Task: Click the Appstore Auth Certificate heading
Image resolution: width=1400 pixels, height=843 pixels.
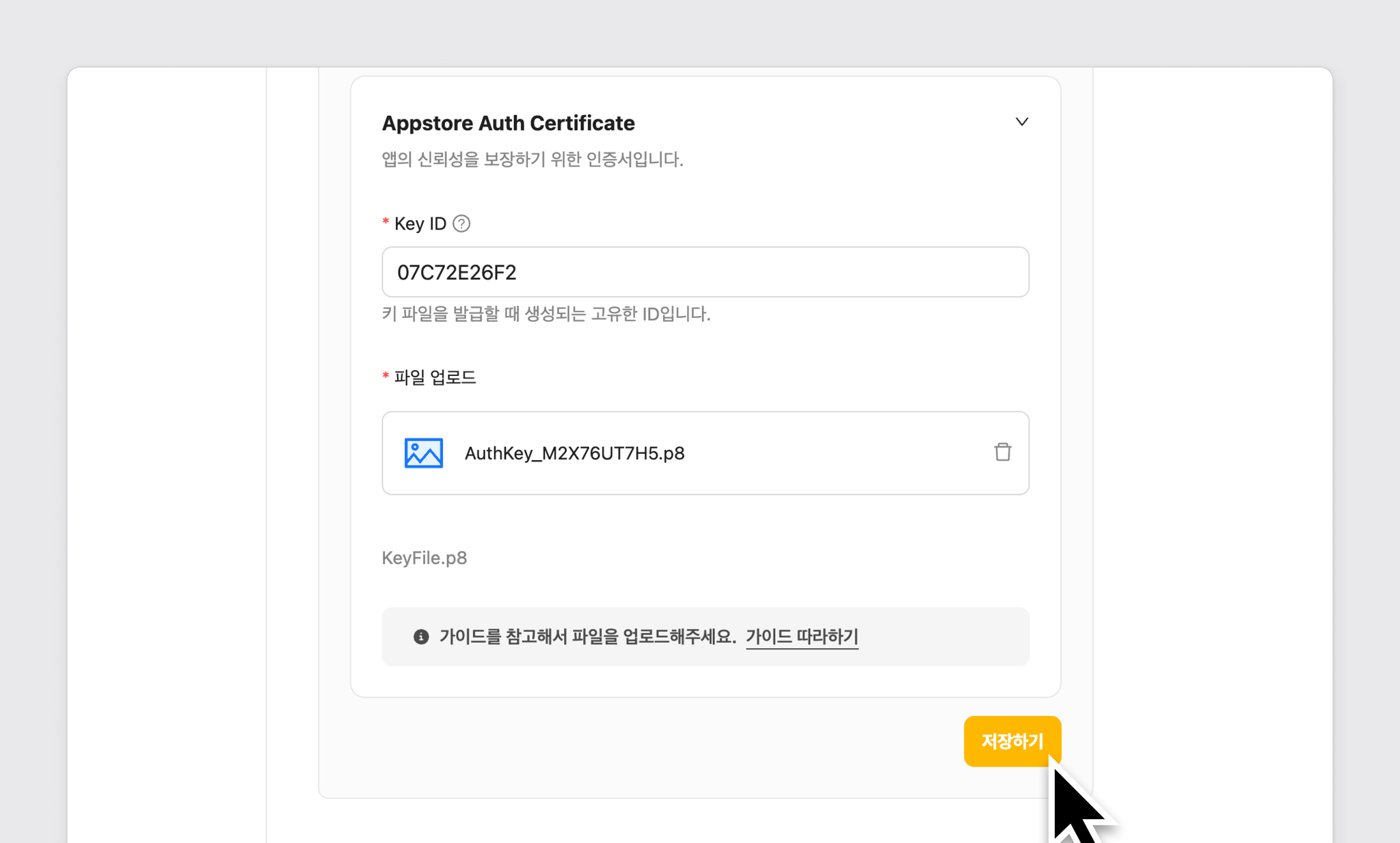Action: click(x=508, y=123)
